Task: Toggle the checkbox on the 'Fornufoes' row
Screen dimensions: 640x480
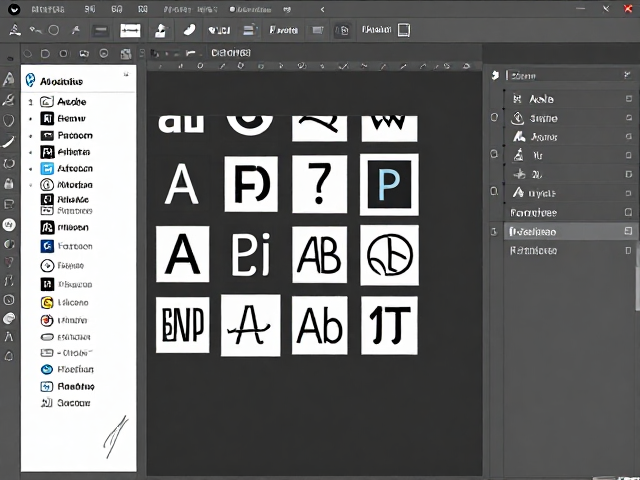Action: [629, 212]
